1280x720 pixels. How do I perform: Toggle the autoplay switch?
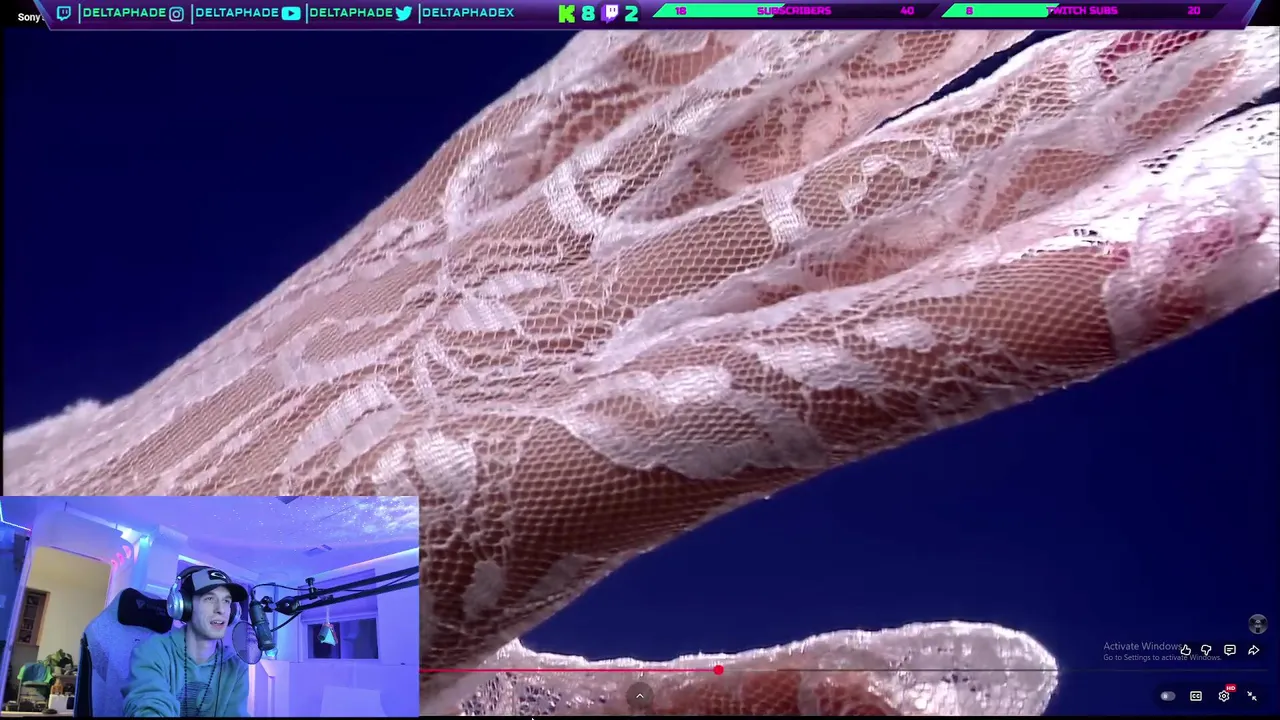point(1167,696)
